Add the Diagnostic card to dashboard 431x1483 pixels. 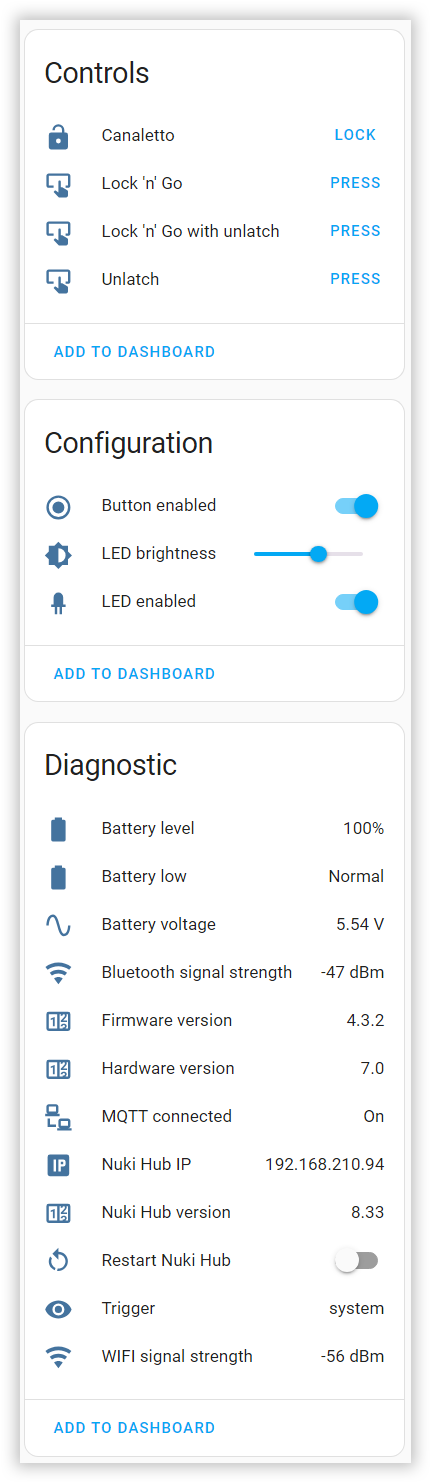pyautogui.click(x=134, y=1428)
